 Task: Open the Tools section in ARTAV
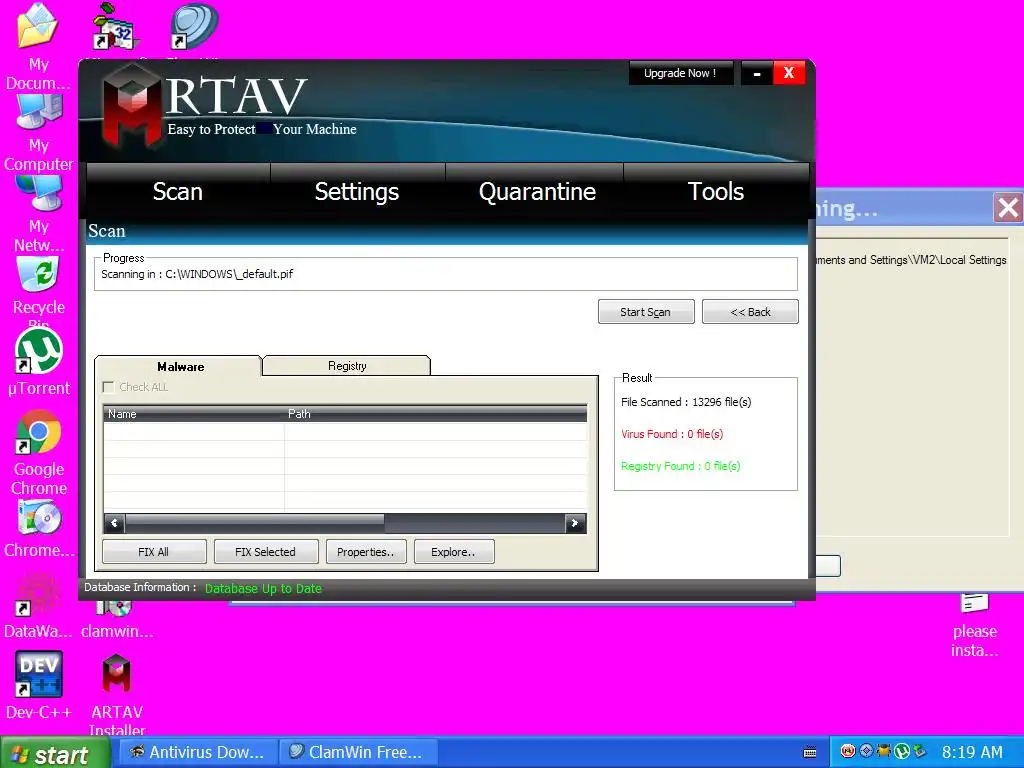tap(716, 191)
